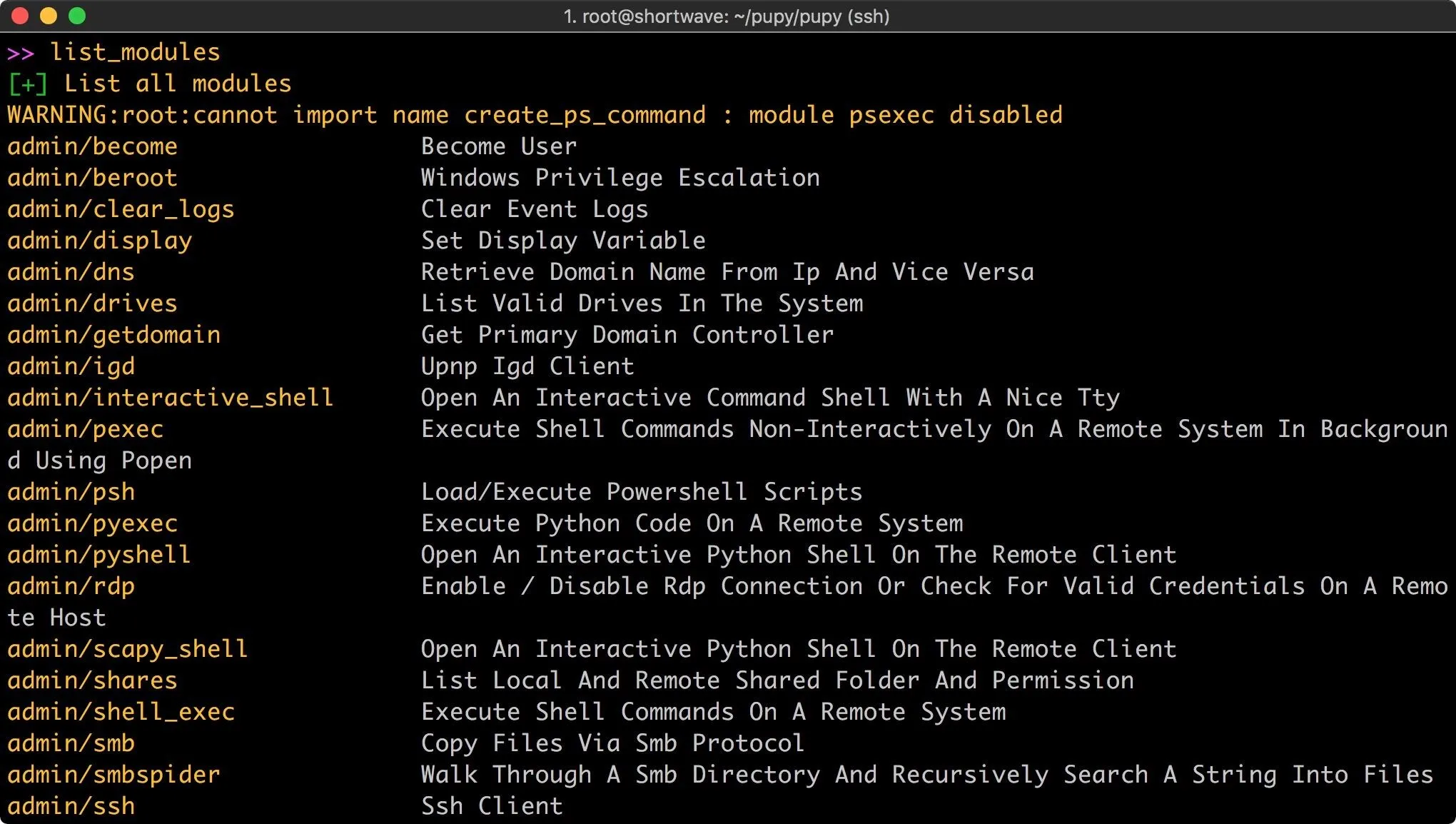
Task: Click the 'list_modules' command text
Action: tap(135, 52)
